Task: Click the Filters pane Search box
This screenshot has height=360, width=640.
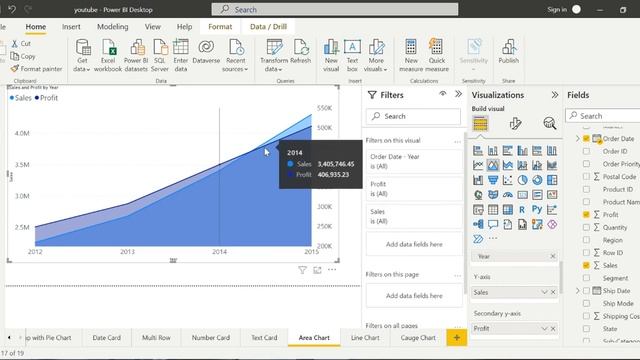Action: [413, 116]
